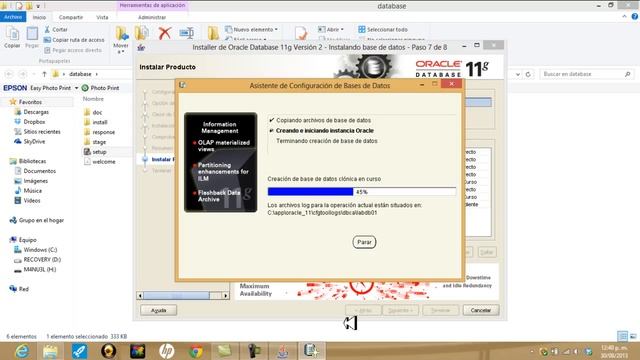
Task: Open File Explorer from the taskbar
Action: click(50, 351)
